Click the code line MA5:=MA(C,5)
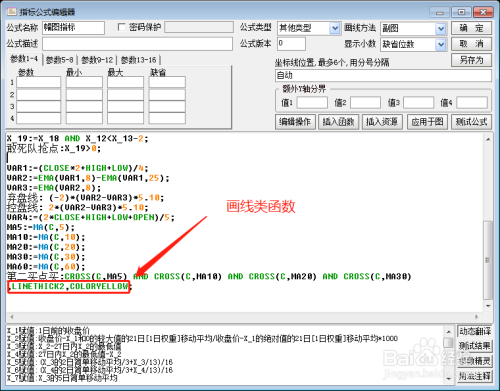Viewport: 500px width, 391px height. click(x=41, y=227)
